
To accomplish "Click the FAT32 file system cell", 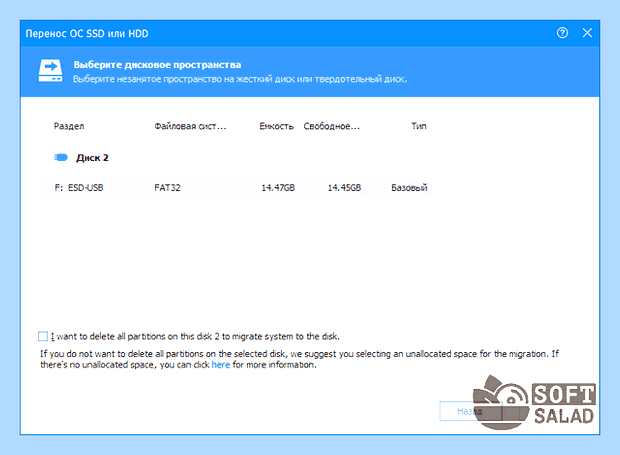I will tap(167, 188).
